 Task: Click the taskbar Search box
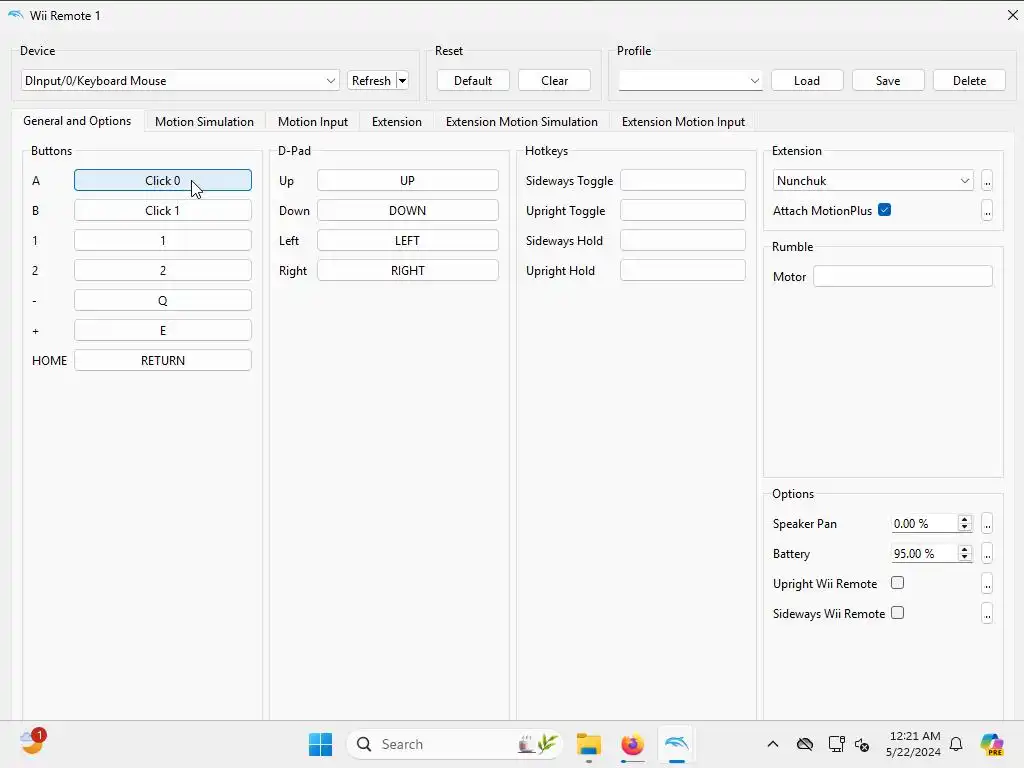point(455,744)
